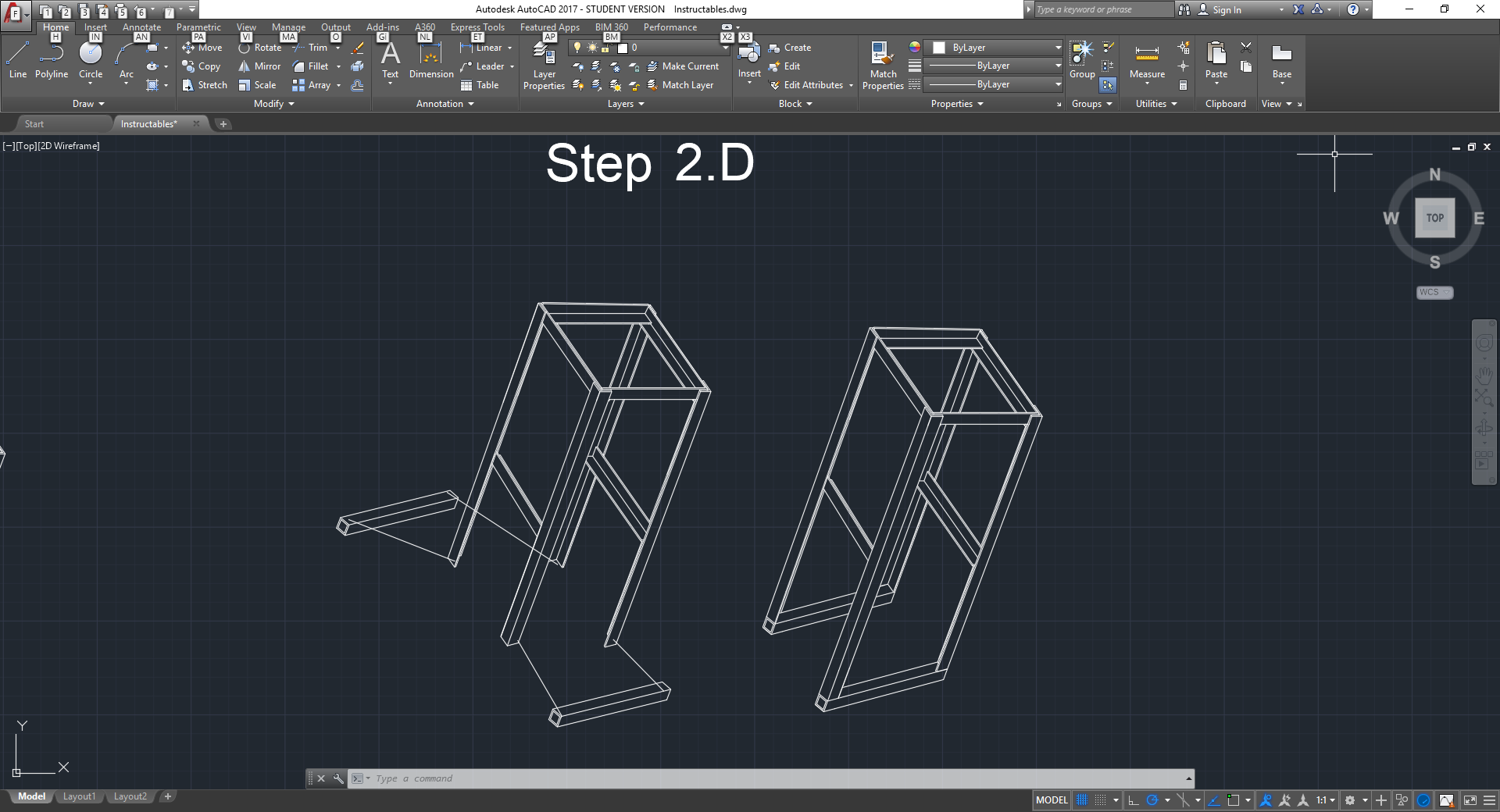Screen dimensions: 1500x812
Task: Click the Base view icon
Action: pyautogui.click(x=1282, y=60)
